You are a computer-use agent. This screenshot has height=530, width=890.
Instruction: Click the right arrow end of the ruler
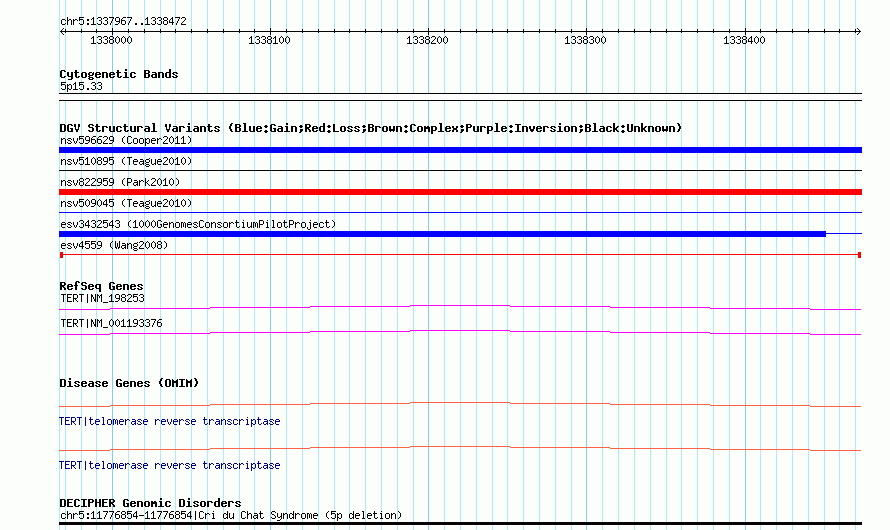858,31
